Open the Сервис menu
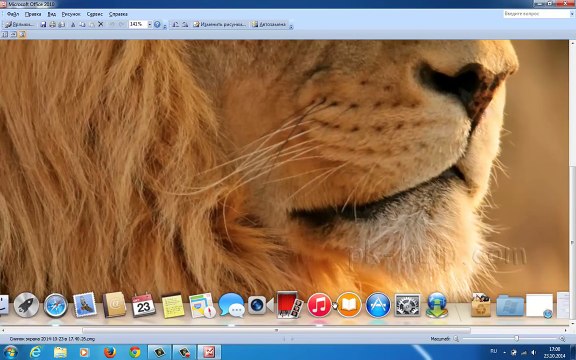This screenshot has height=360, width=576. click(x=95, y=14)
